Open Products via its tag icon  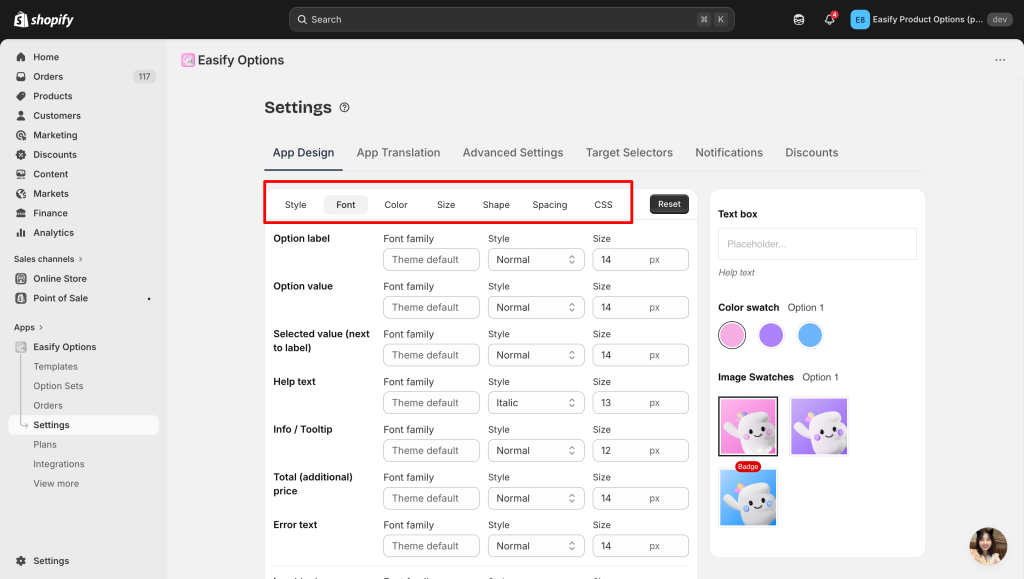[x=21, y=96]
